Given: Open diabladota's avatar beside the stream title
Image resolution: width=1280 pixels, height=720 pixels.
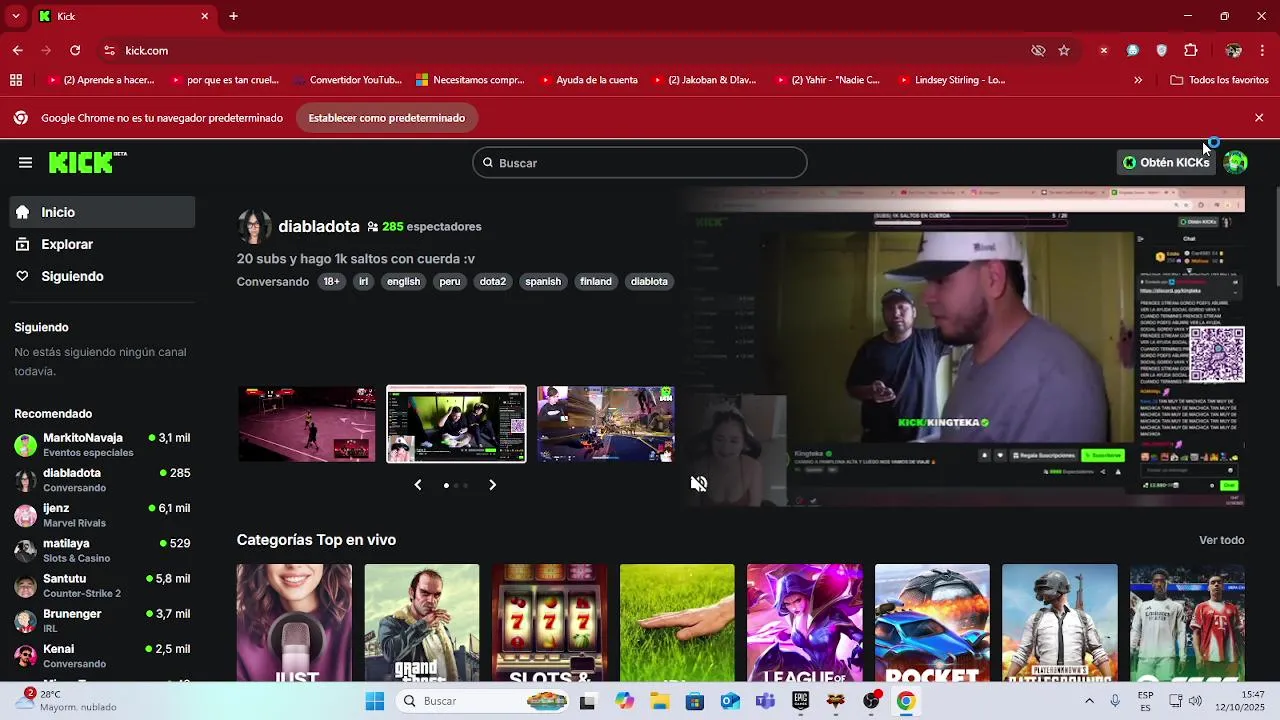Looking at the screenshot, I should [x=254, y=227].
